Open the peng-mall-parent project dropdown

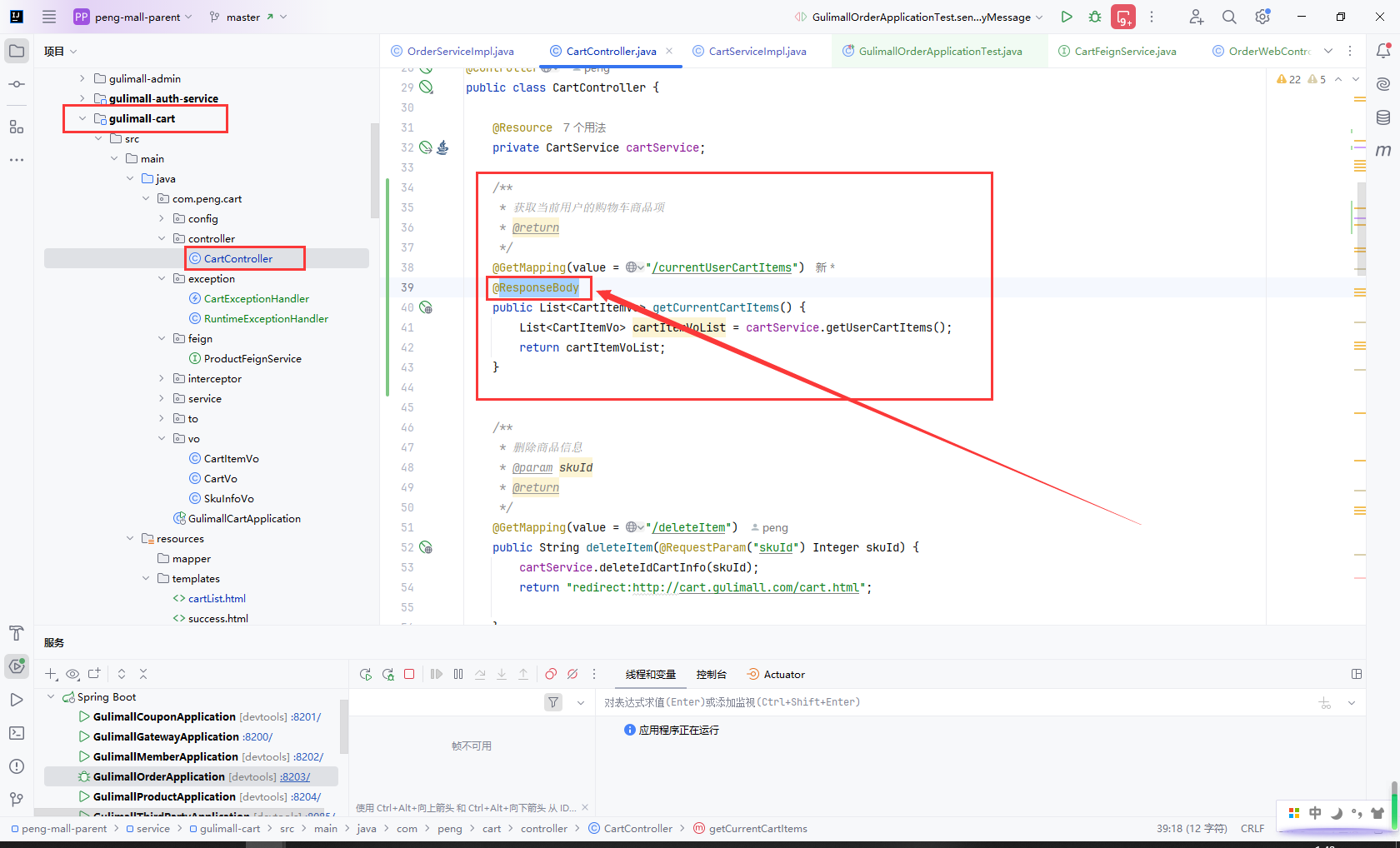pos(133,17)
